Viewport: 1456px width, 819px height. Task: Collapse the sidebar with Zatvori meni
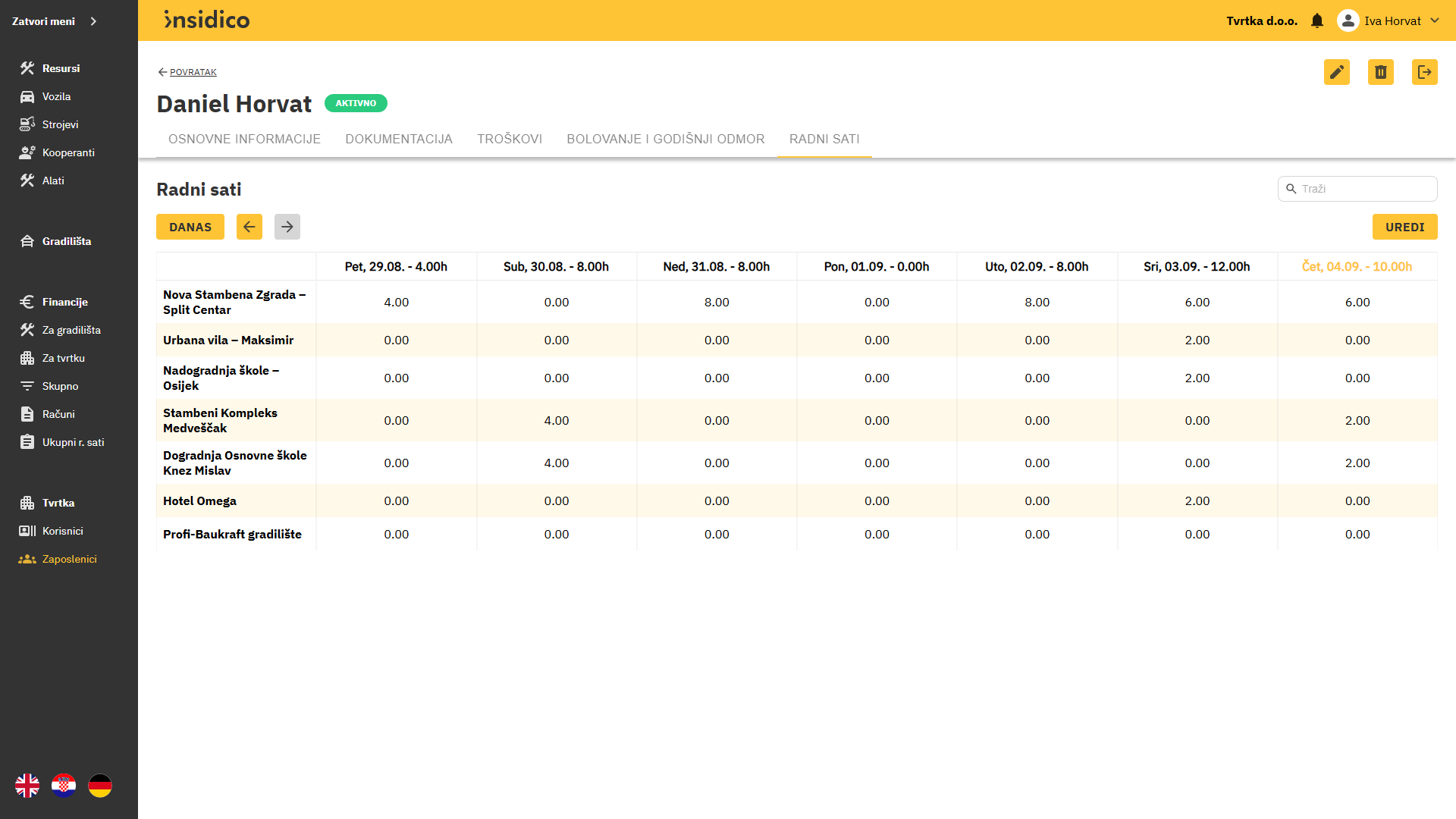point(55,21)
